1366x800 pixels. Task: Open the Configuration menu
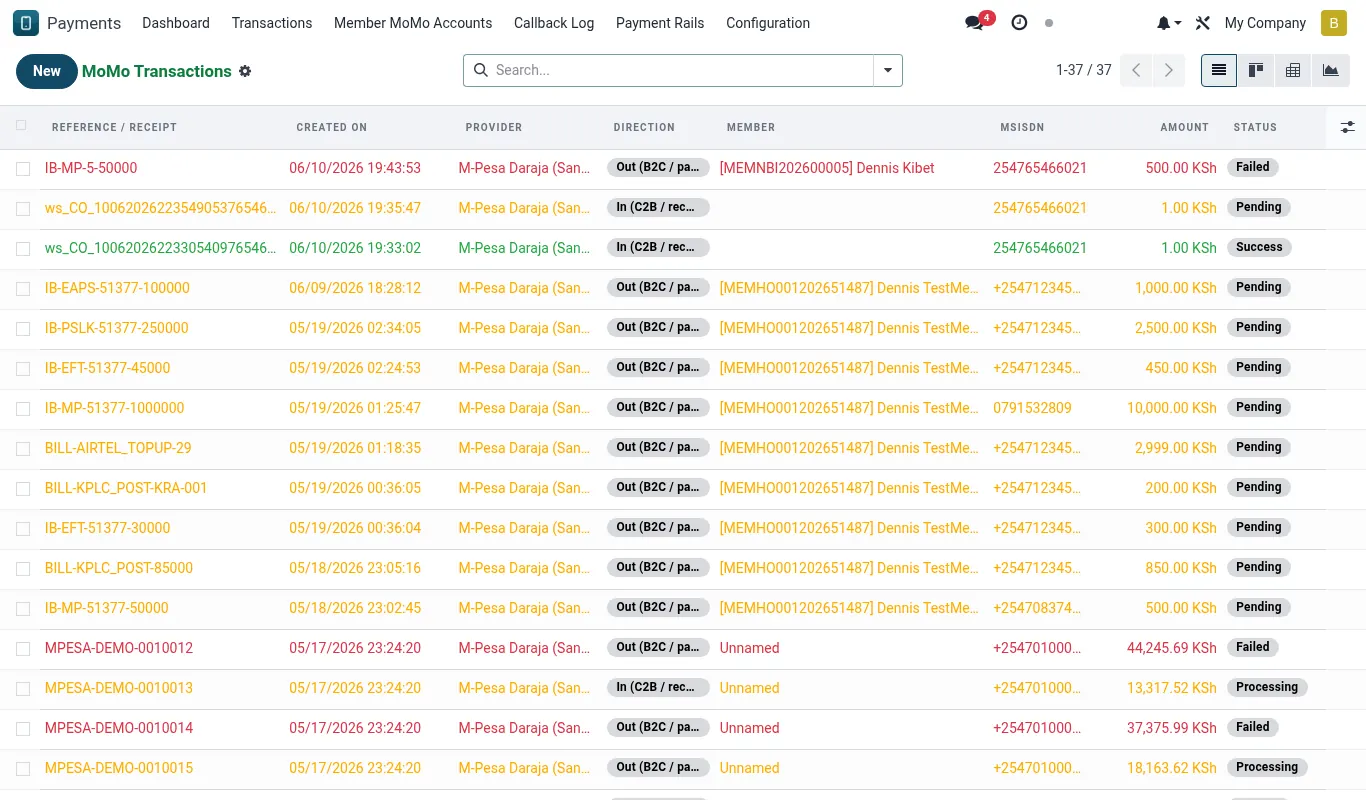[x=768, y=23]
